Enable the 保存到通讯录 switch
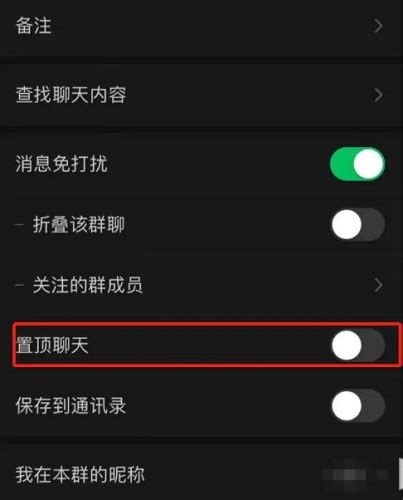The image size is (403, 500). point(358,406)
